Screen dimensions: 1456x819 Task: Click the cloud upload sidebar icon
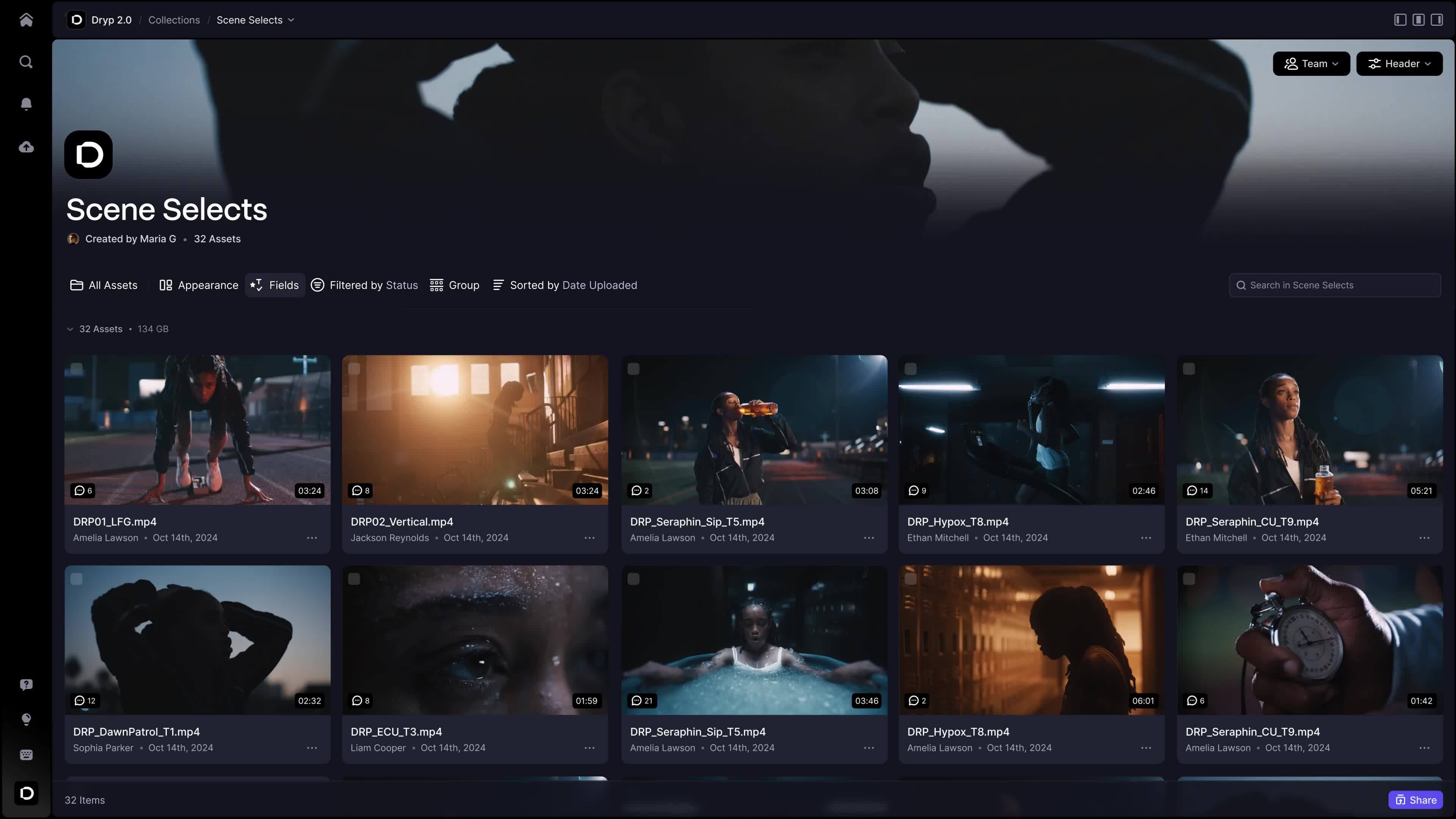coord(26,147)
